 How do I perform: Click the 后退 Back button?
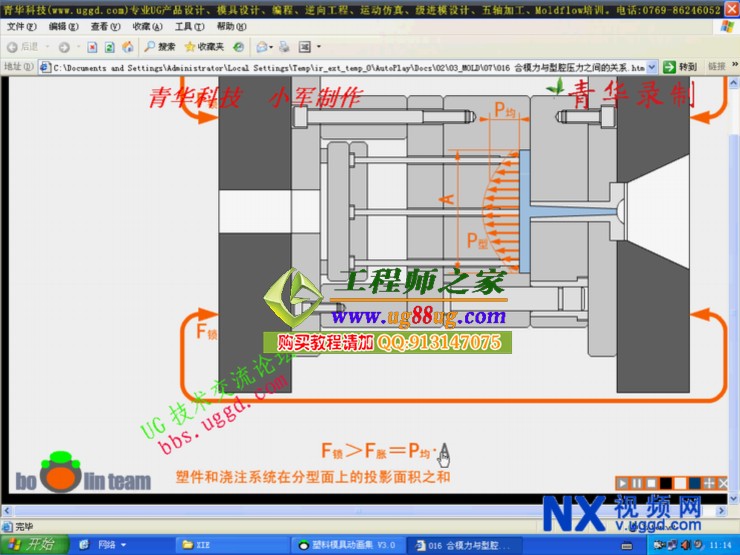click(23, 47)
